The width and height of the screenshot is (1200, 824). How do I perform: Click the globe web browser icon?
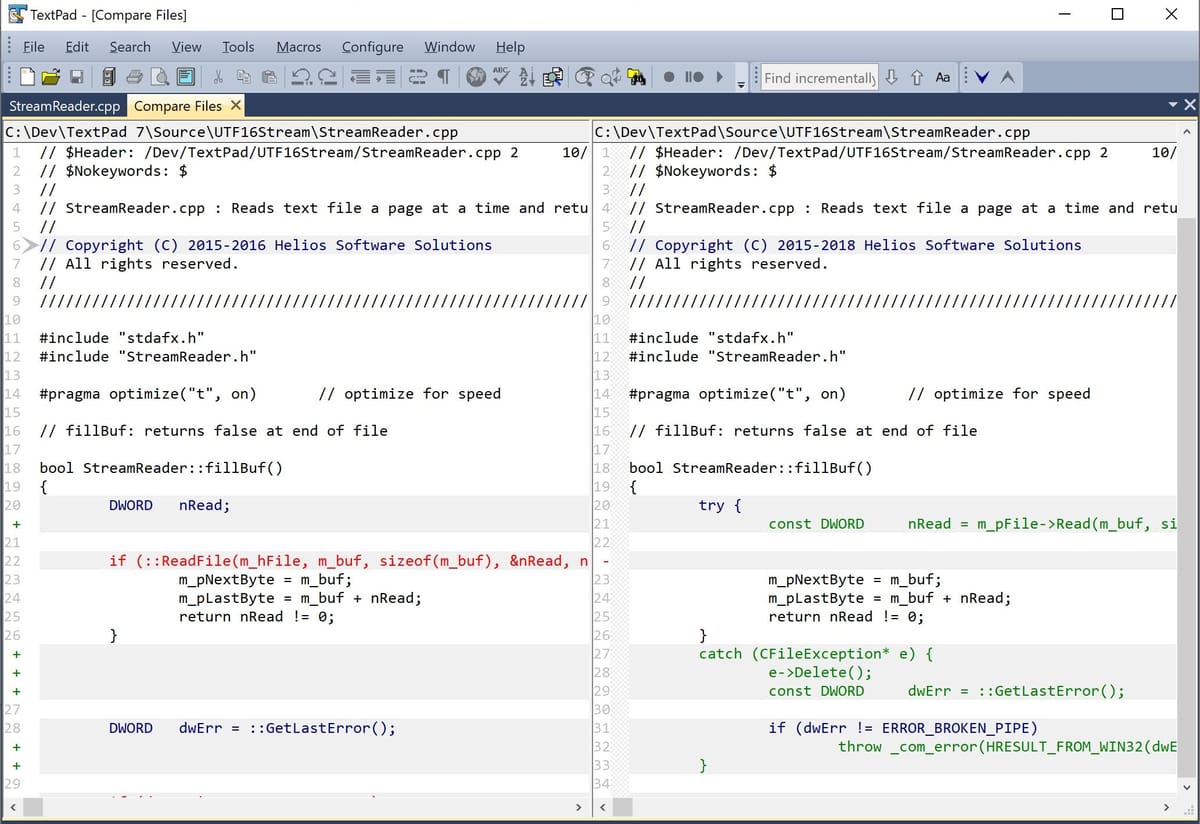[x=476, y=77]
